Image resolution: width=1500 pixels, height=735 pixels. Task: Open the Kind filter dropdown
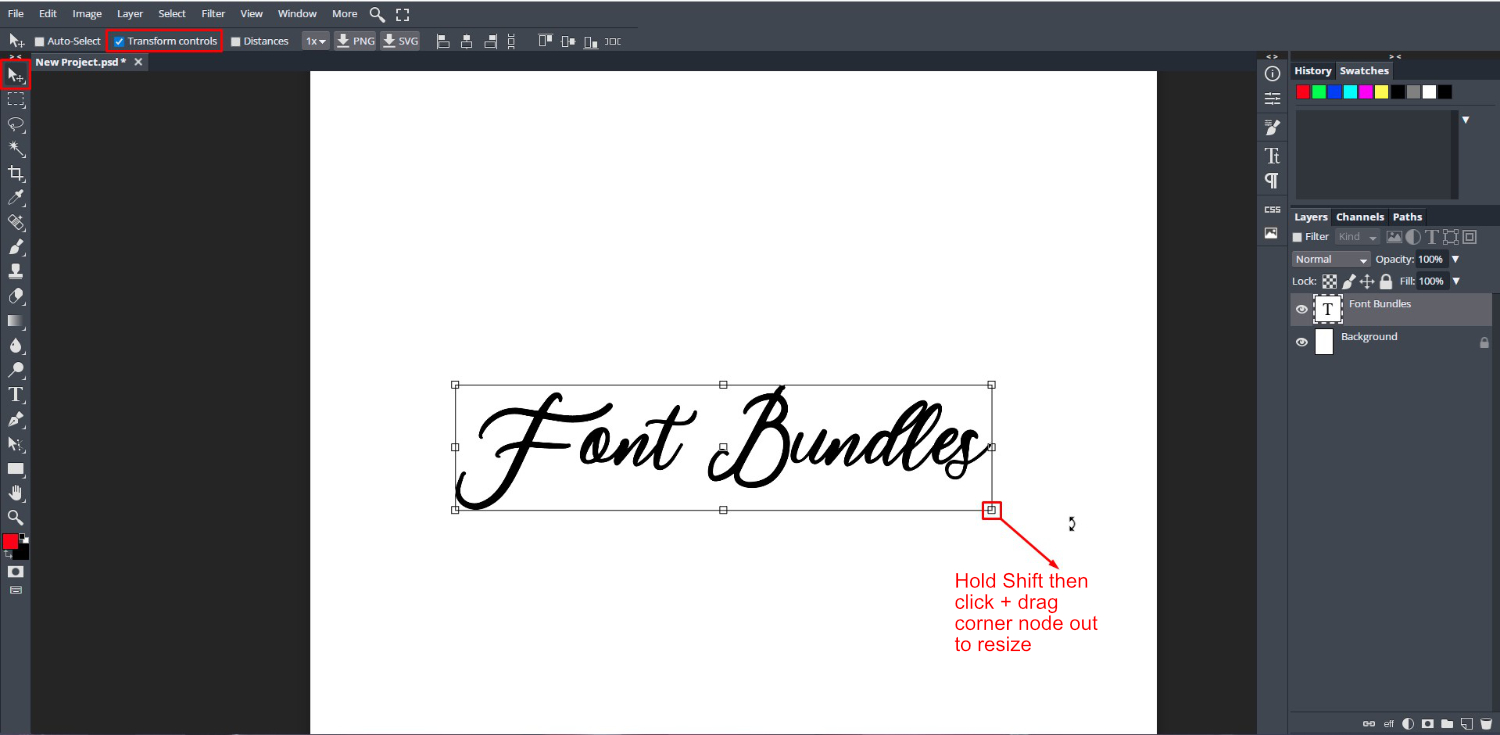pos(1358,237)
